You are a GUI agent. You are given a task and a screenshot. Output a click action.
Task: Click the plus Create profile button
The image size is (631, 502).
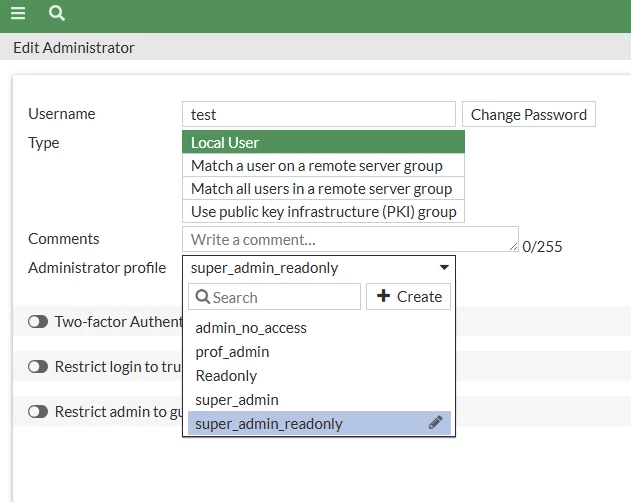pos(408,297)
